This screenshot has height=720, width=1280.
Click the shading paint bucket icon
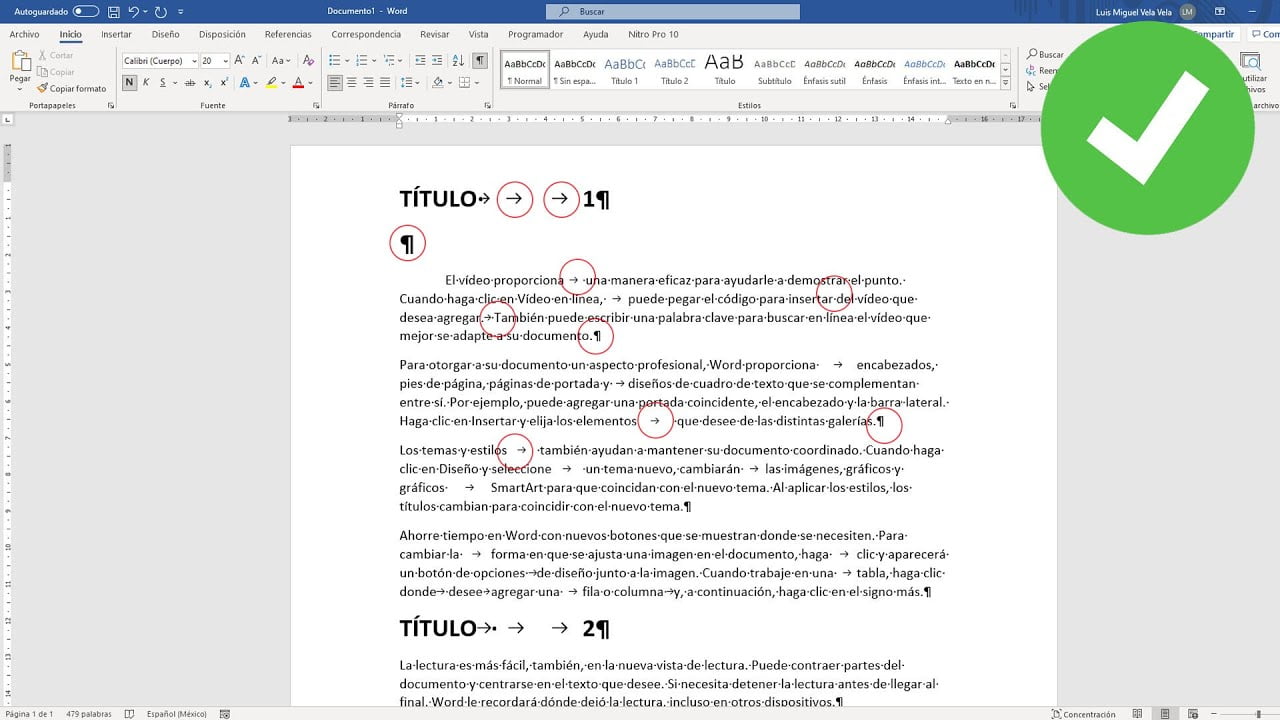click(437, 82)
